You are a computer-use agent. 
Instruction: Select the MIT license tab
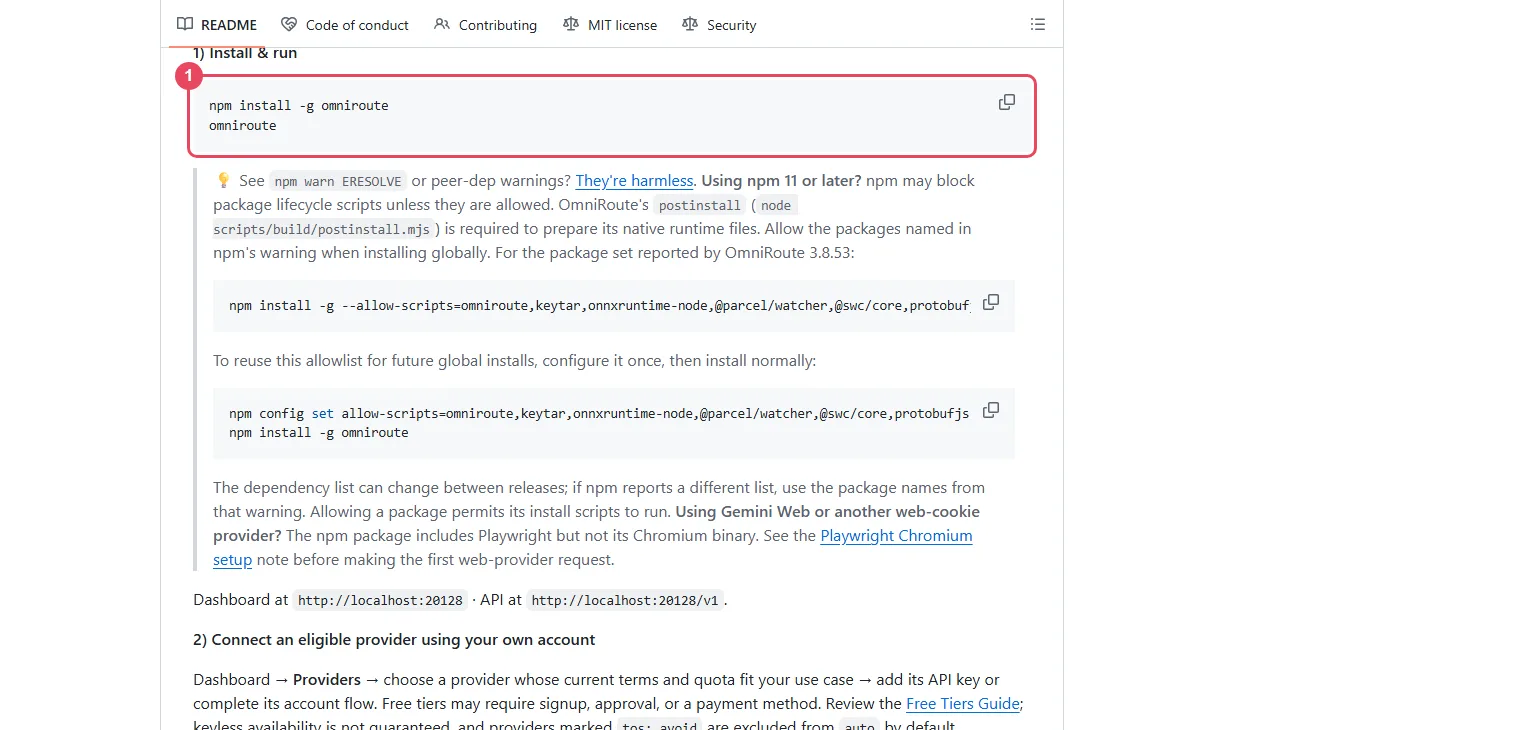[610, 25]
